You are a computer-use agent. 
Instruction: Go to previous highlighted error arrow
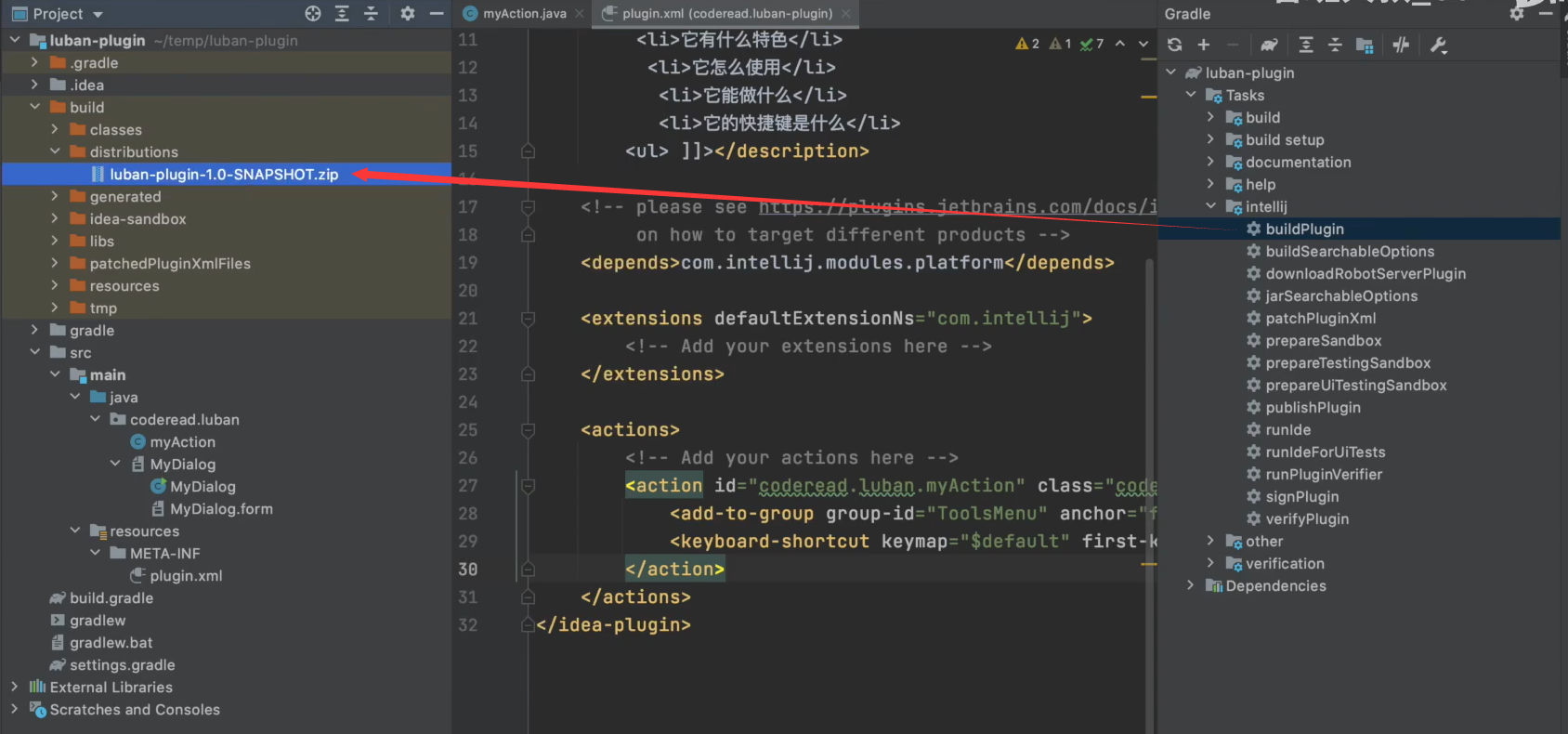(x=1120, y=44)
